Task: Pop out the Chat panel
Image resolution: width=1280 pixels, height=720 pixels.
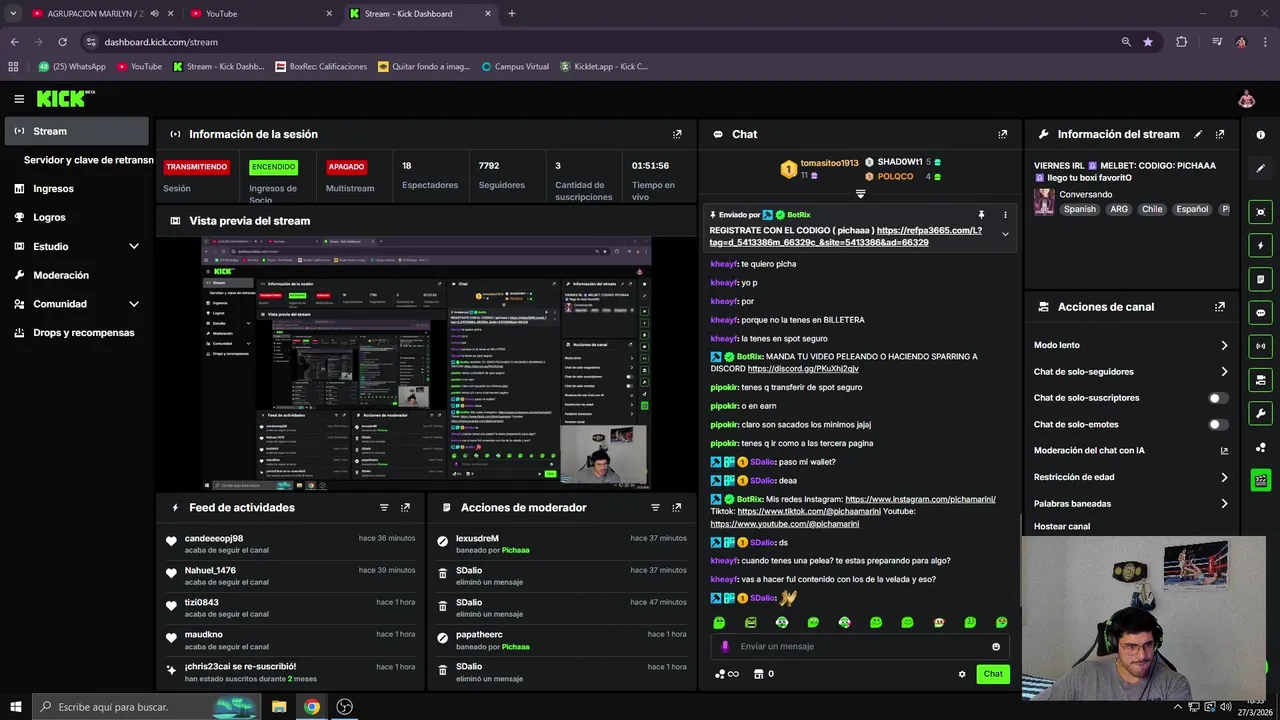Action: (x=1003, y=134)
